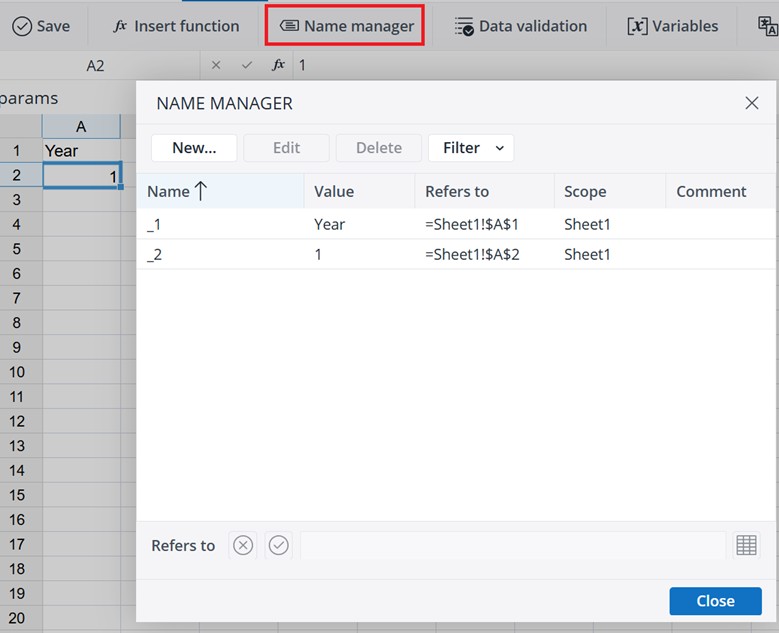Image resolution: width=779 pixels, height=633 pixels.
Task: Open Data validation in the toolbar
Action: [x=520, y=26]
